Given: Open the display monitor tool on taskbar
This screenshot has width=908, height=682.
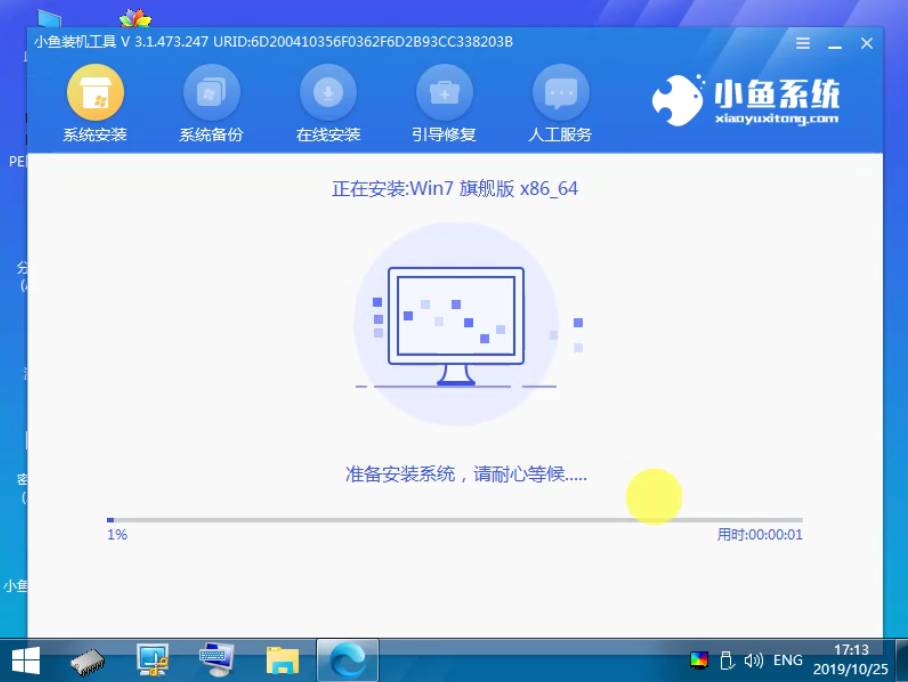Looking at the screenshot, I should click(153, 660).
